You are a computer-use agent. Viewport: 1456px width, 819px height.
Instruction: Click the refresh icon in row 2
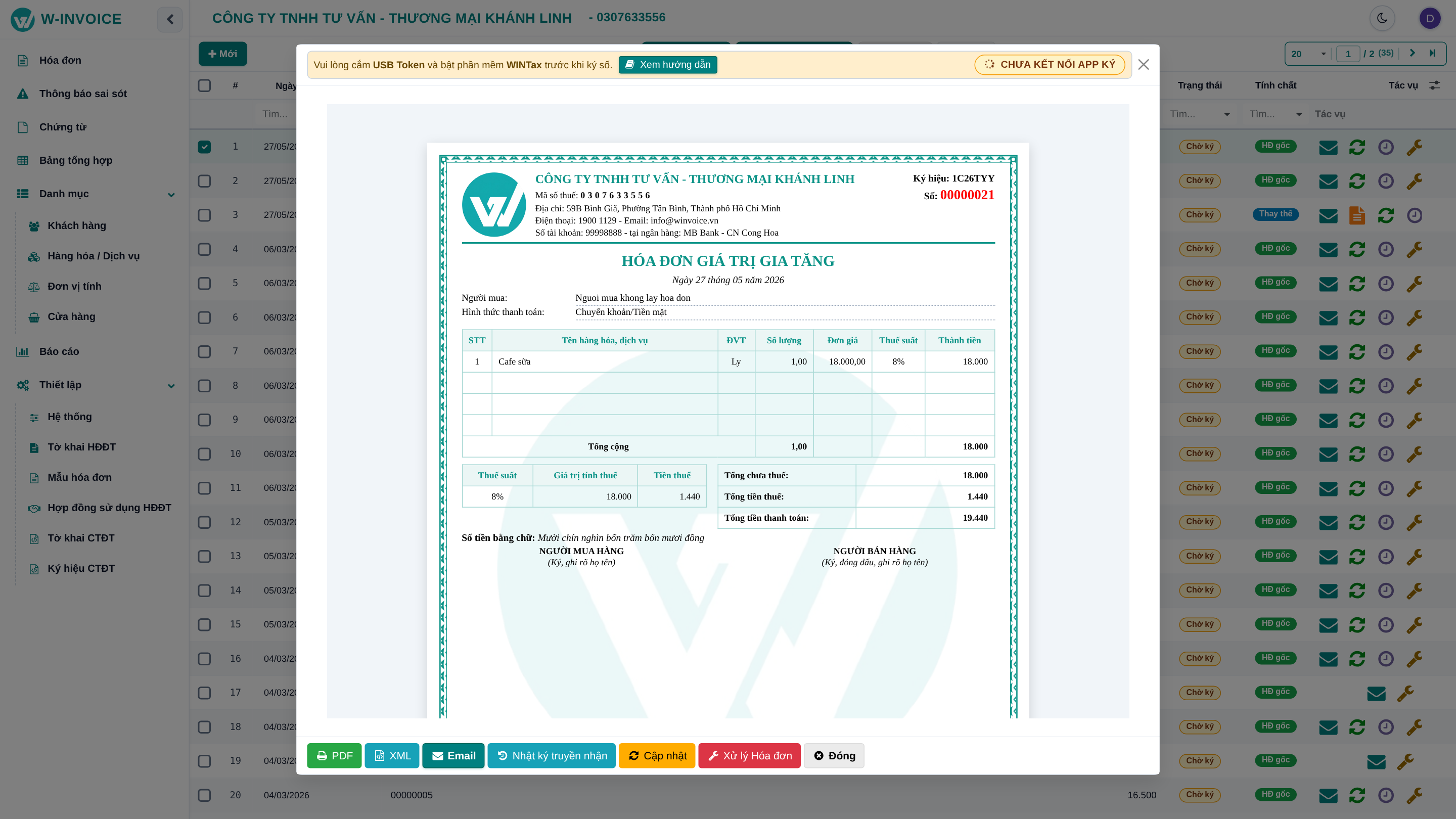(x=1357, y=181)
